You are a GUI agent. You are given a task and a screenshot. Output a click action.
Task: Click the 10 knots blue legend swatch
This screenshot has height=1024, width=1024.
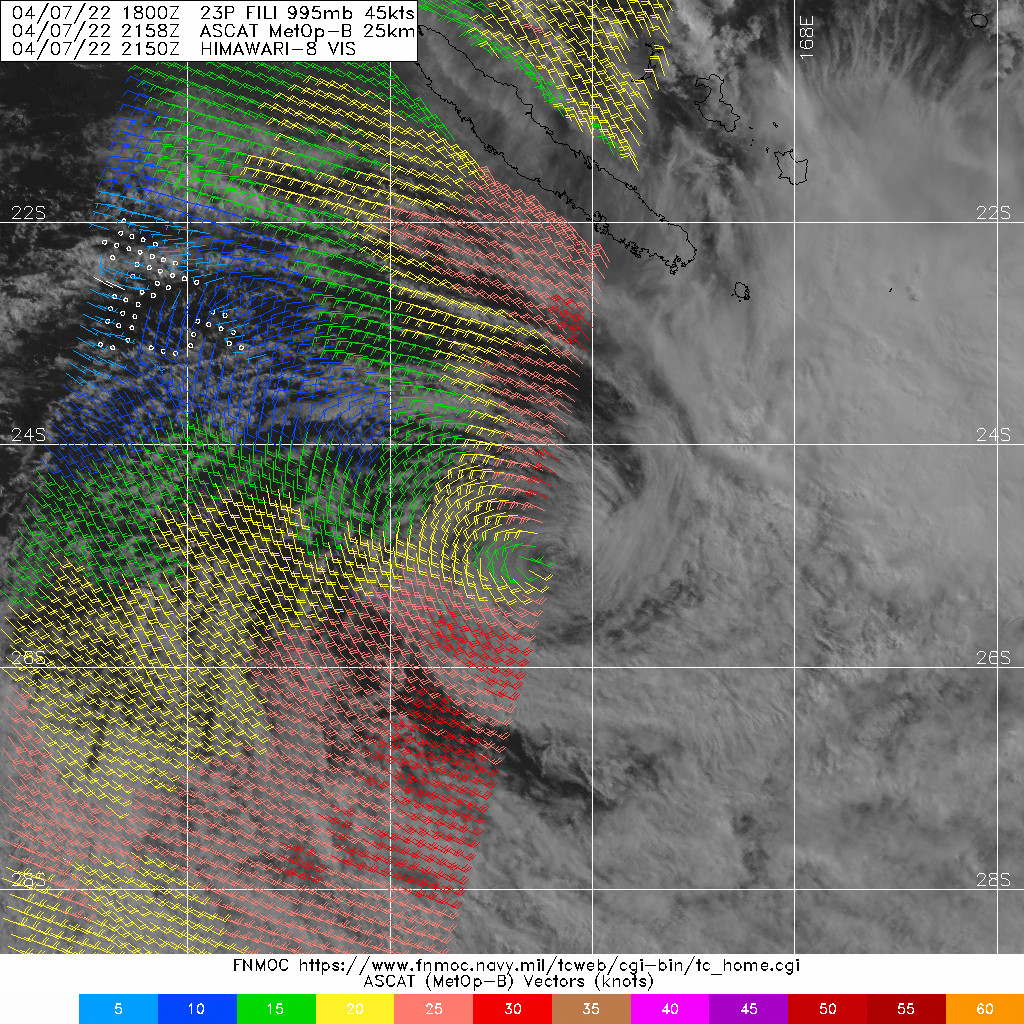[x=197, y=1009]
